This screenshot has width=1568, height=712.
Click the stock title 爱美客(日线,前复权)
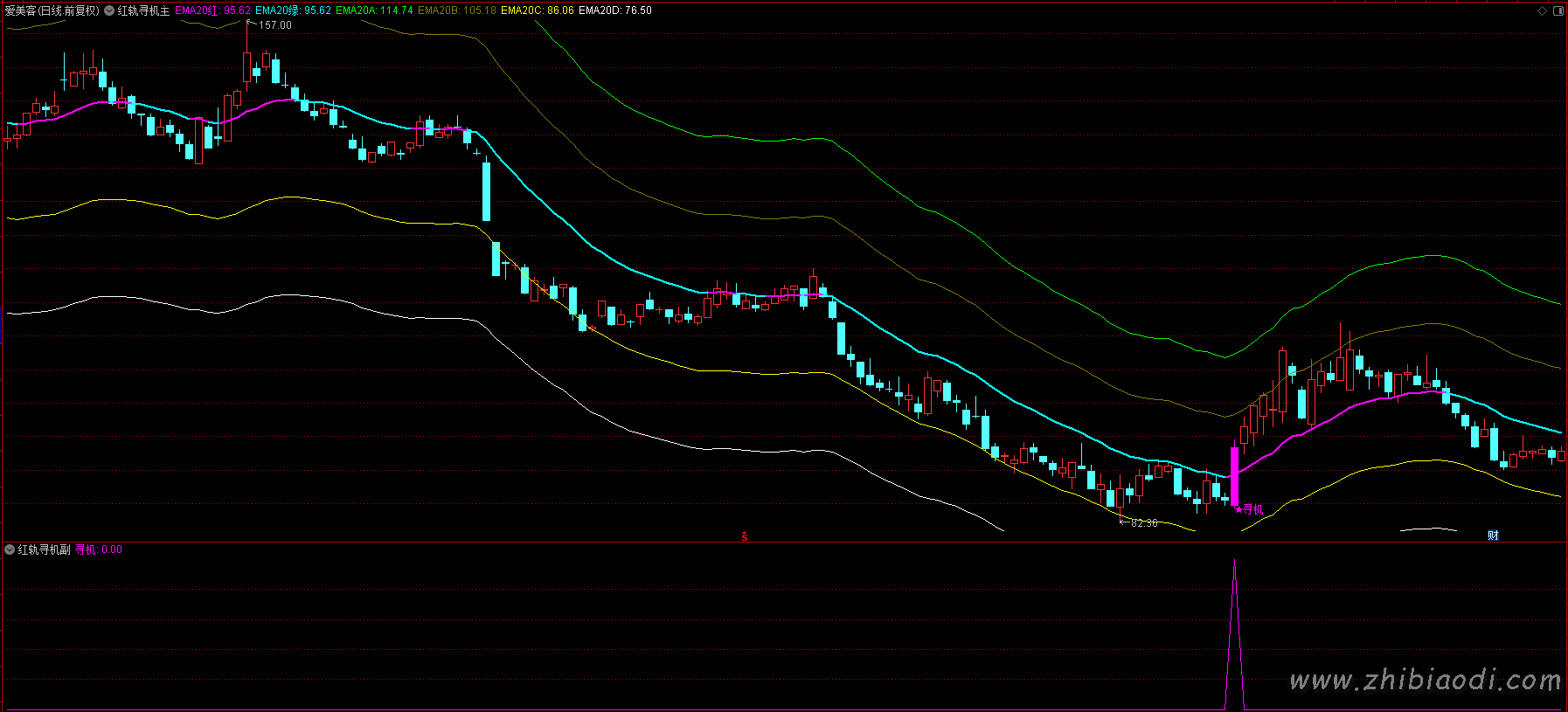[52, 10]
